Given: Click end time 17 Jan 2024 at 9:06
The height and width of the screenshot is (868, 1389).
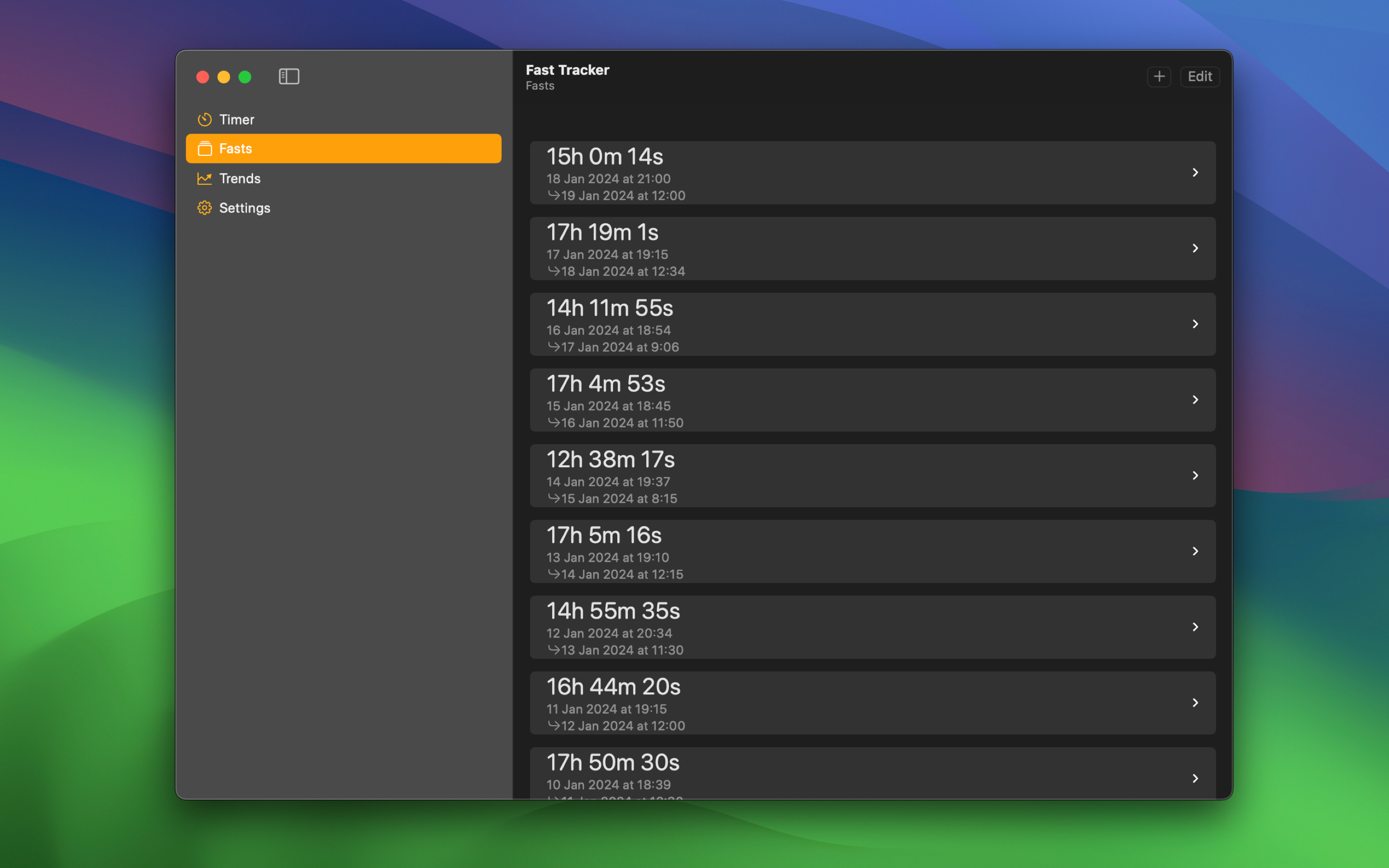Looking at the screenshot, I should coord(620,347).
